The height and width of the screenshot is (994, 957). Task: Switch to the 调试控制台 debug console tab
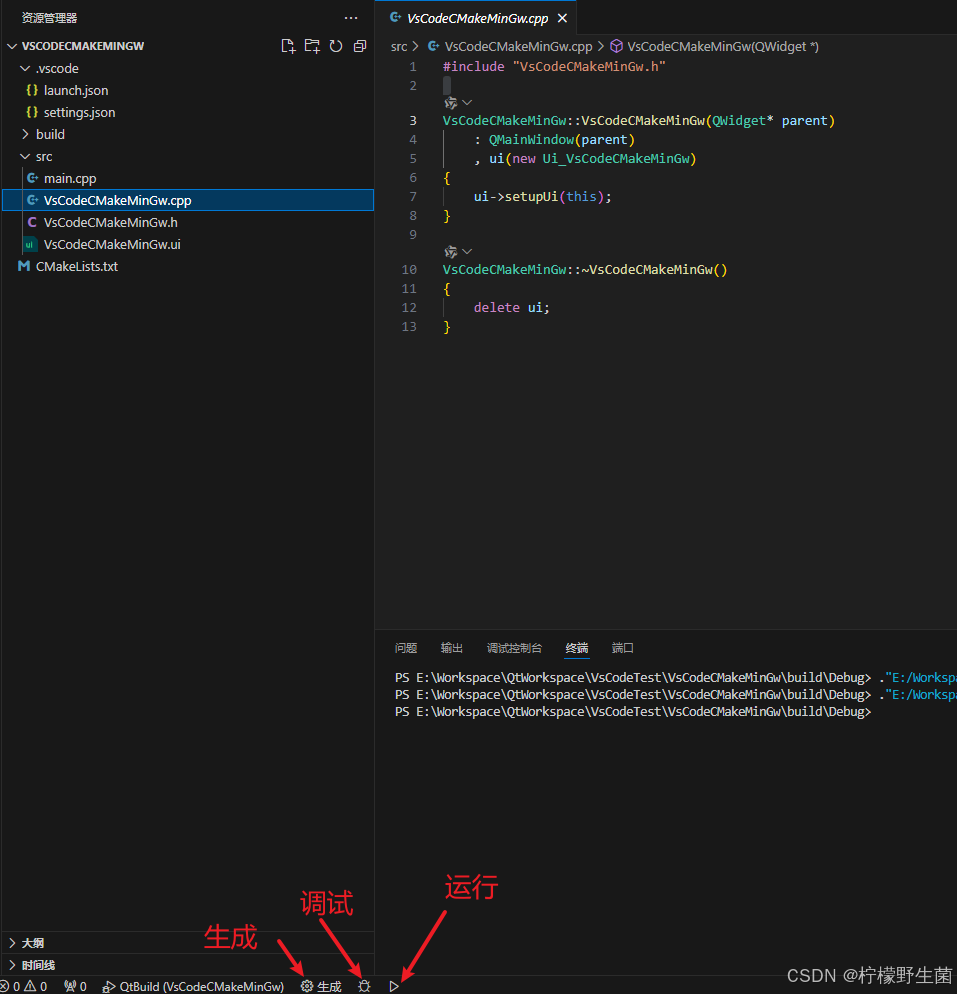tap(514, 648)
